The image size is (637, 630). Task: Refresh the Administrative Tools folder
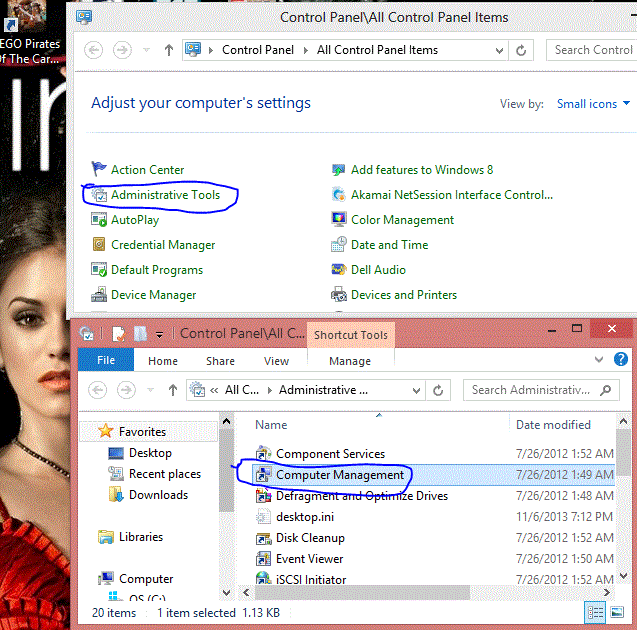(438, 391)
